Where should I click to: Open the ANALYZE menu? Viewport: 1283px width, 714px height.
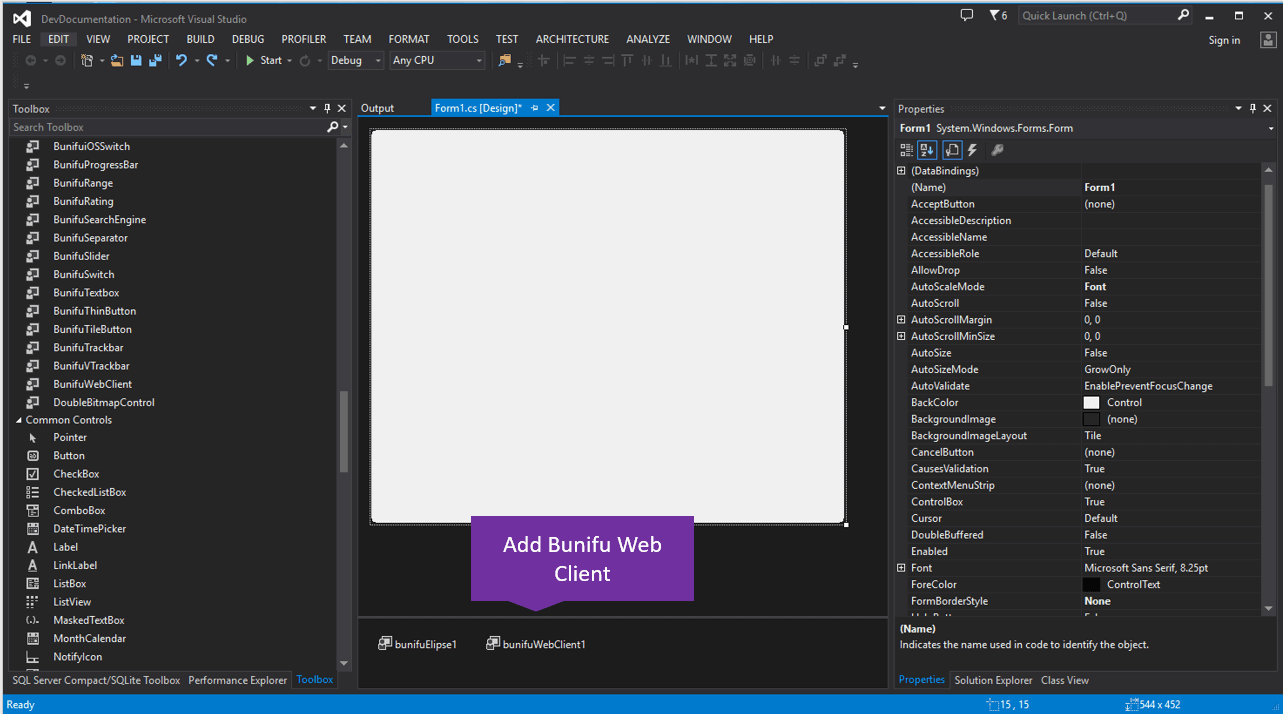point(648,39)
